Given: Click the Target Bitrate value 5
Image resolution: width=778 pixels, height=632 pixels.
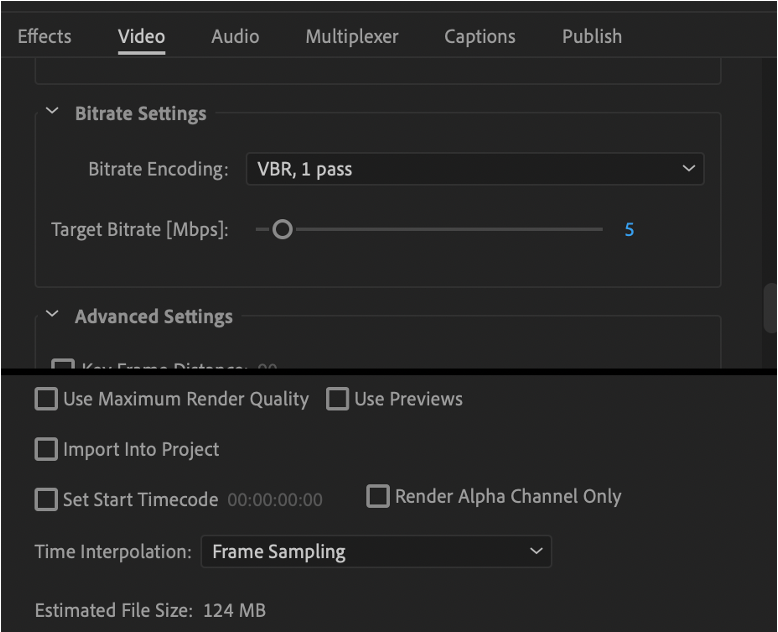Looking at the screenshot, I should point(629,230).
